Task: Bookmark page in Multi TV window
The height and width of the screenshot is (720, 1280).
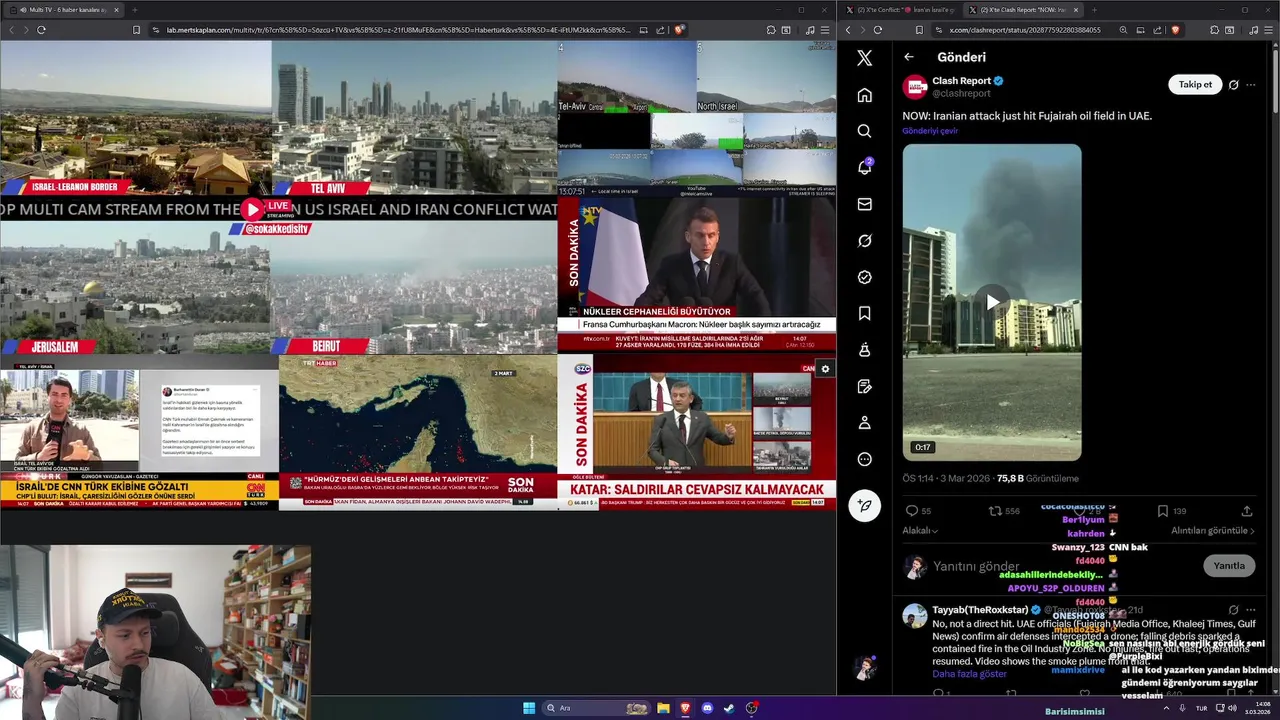Action: click(x=137, y=30)
